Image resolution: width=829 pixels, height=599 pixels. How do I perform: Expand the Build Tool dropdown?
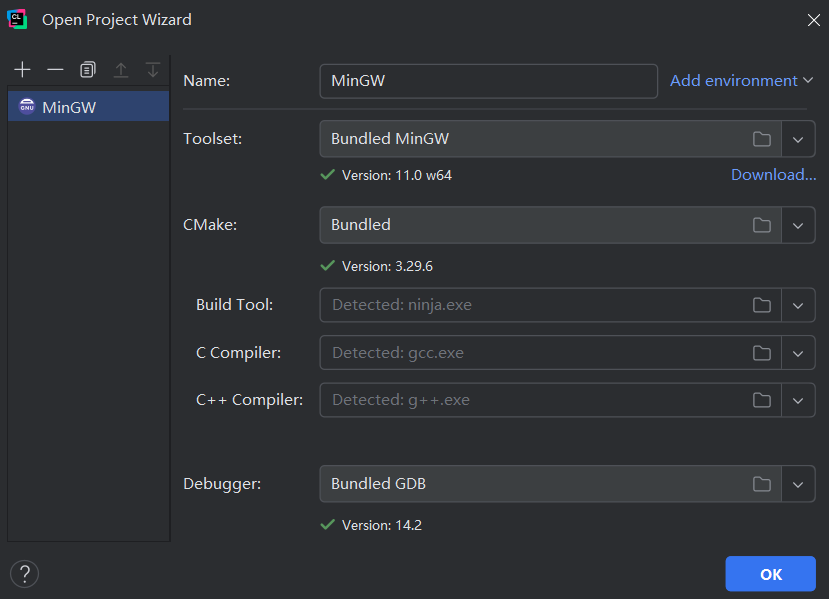click(x=798, y=305)
